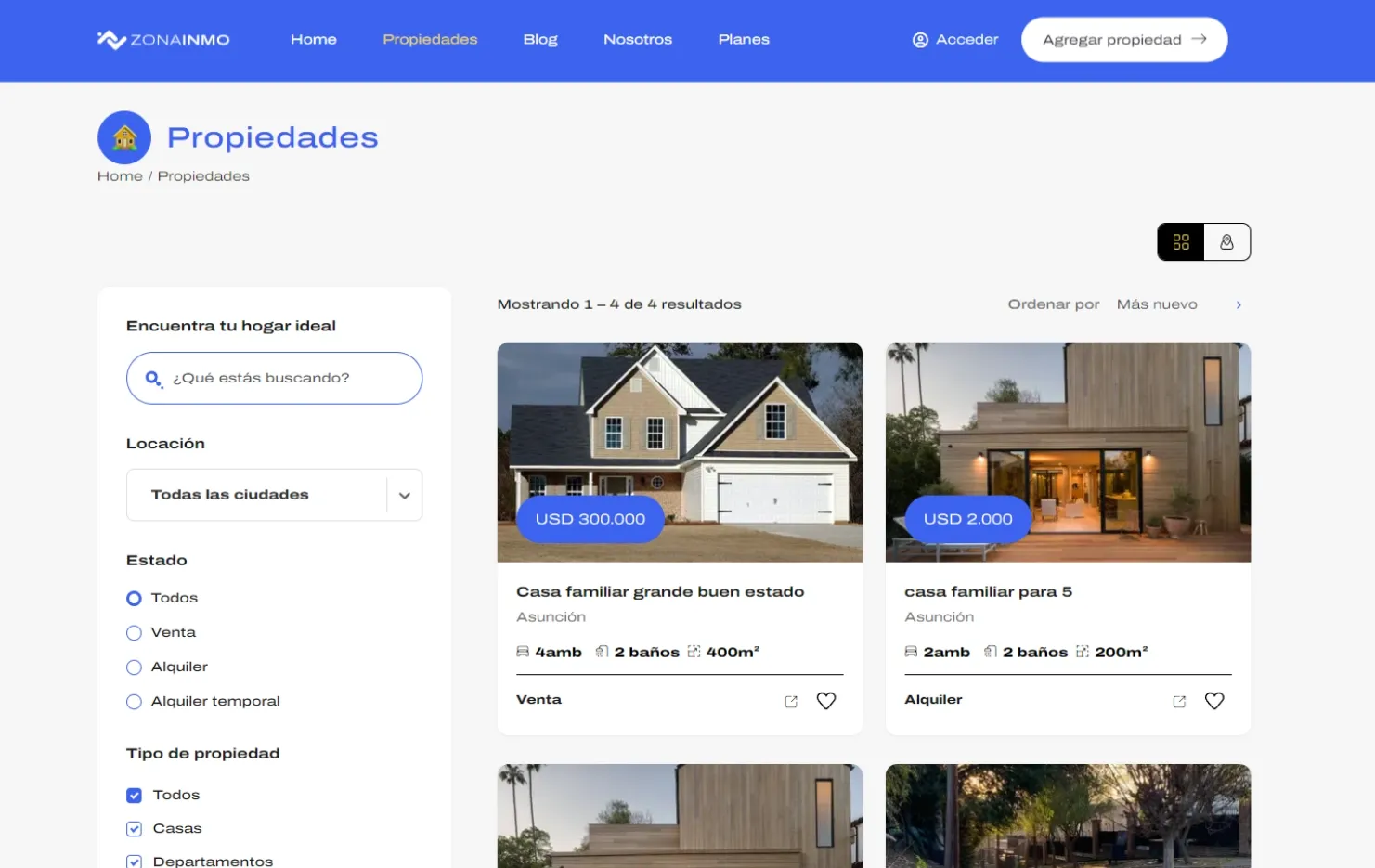
Task: Click the round house icon beside Propiedades
Action: coord(124,137)
